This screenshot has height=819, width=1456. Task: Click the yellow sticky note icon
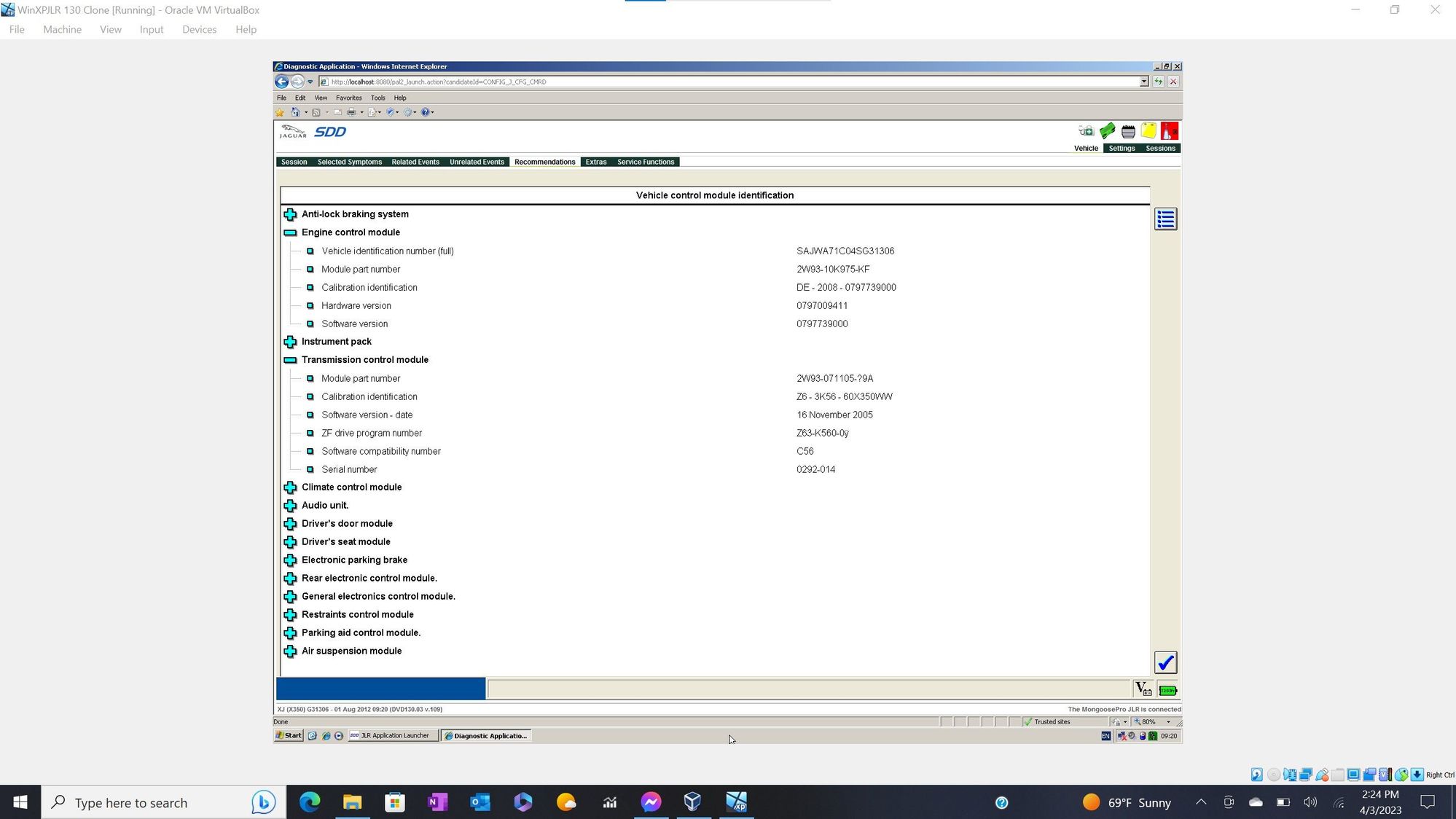1148,131
